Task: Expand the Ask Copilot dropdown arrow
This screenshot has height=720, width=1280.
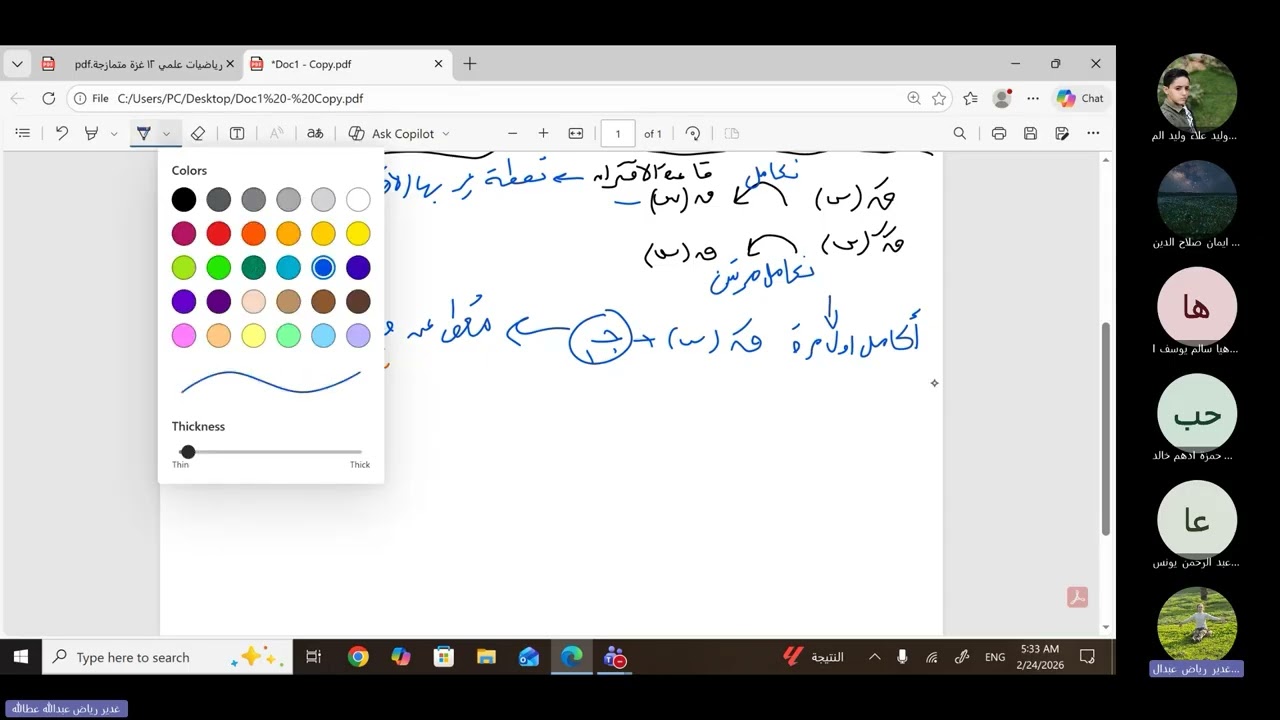Action: click(x=446, y=133)
